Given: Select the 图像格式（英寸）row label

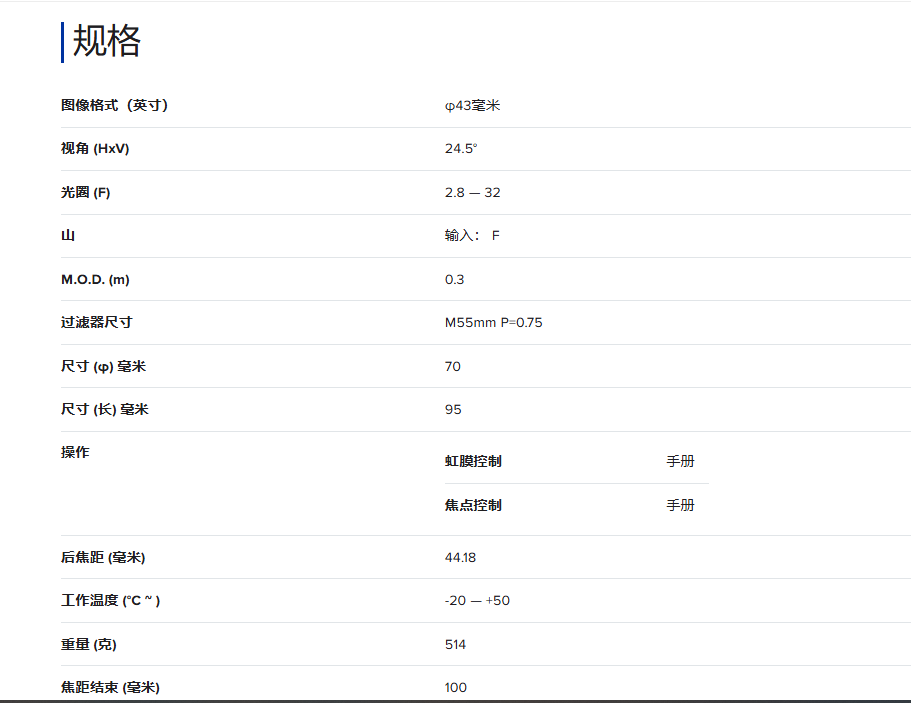Looking at the screenshot, I should pyautogui.click(x=114, y=105).
